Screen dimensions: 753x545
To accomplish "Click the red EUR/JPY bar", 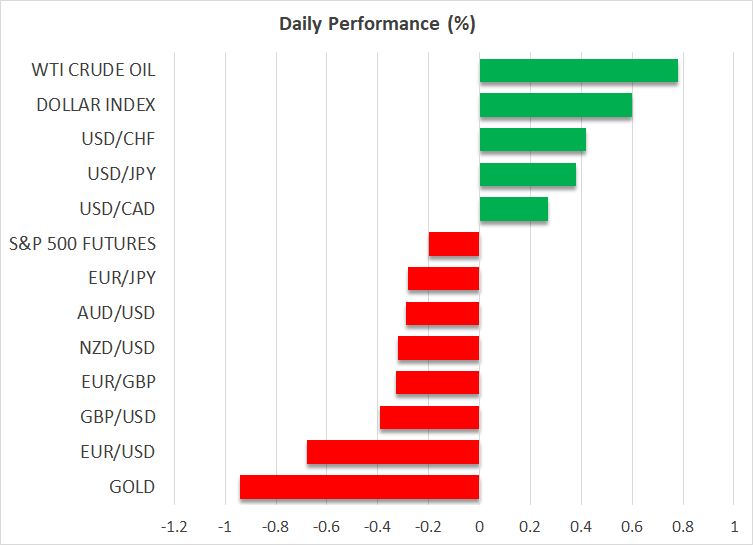I will point(443,279).
